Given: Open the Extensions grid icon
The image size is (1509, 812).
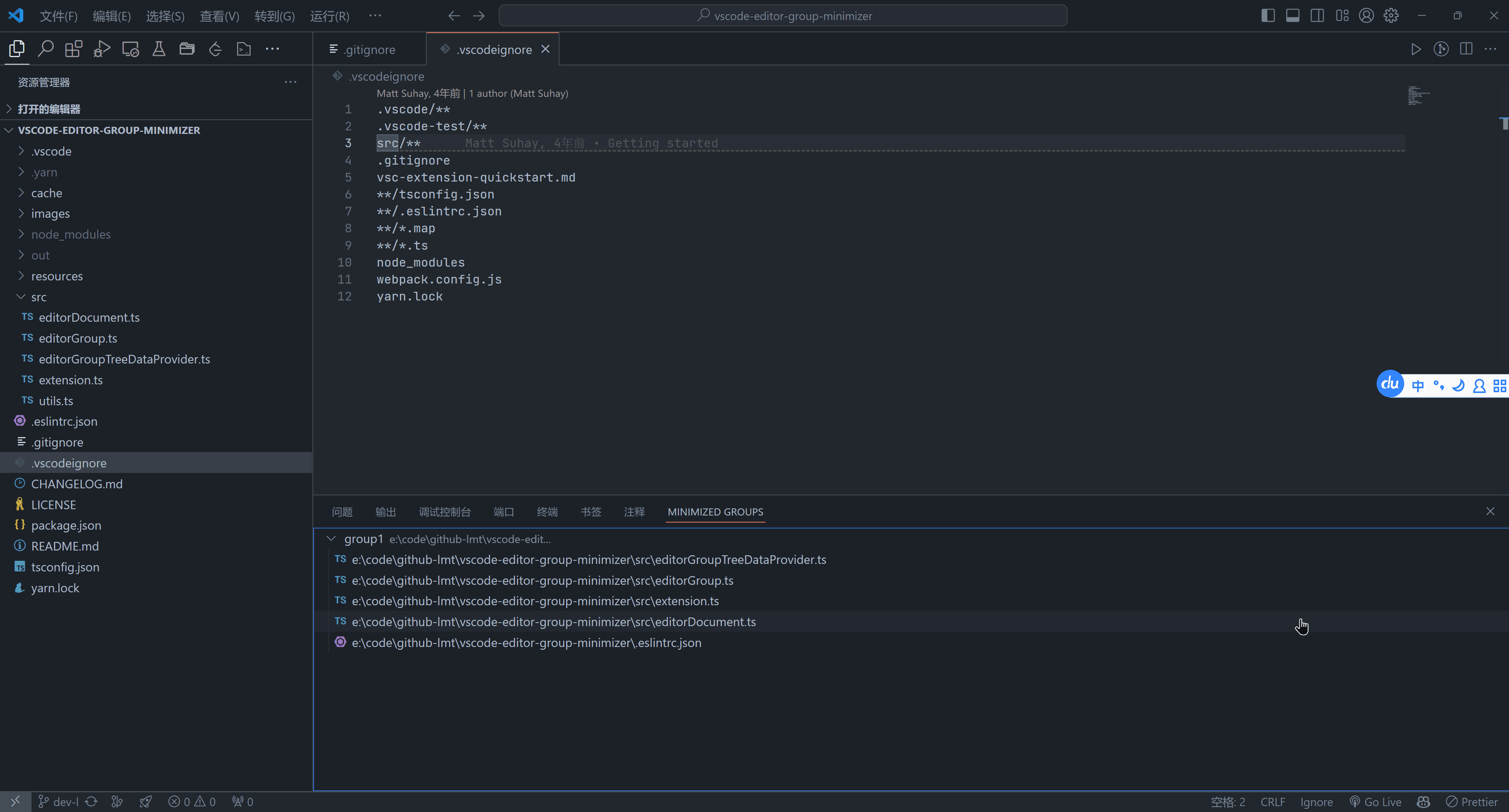Looking at the screenshot, I should tap(73, 48).
